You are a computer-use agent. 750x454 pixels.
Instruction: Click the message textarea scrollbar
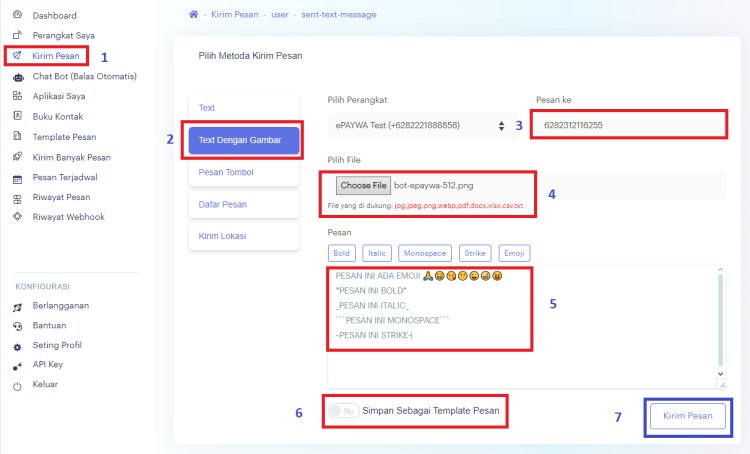[x=720, y=320]
